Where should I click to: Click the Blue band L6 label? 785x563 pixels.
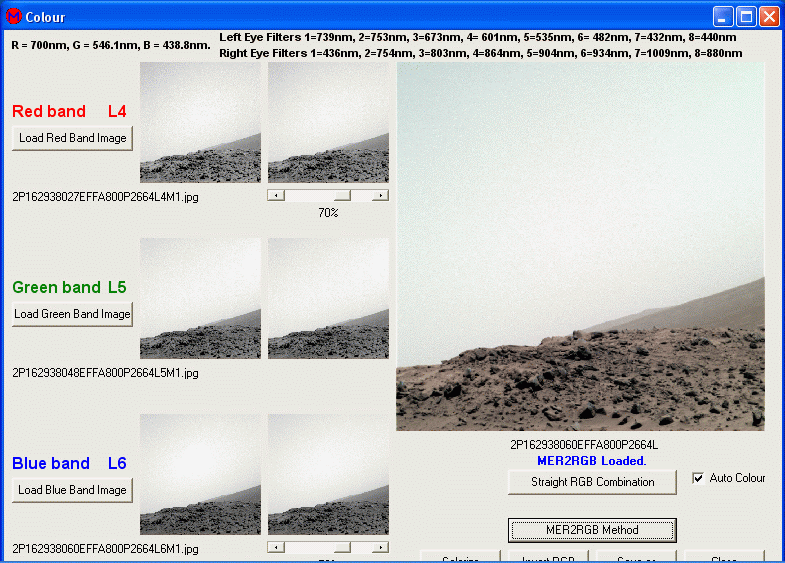click(x=69, y=463)
